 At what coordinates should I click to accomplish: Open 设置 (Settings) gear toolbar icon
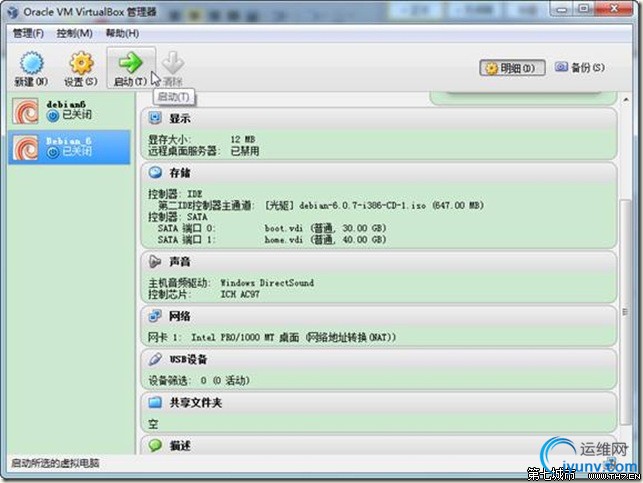click(81, 64)
